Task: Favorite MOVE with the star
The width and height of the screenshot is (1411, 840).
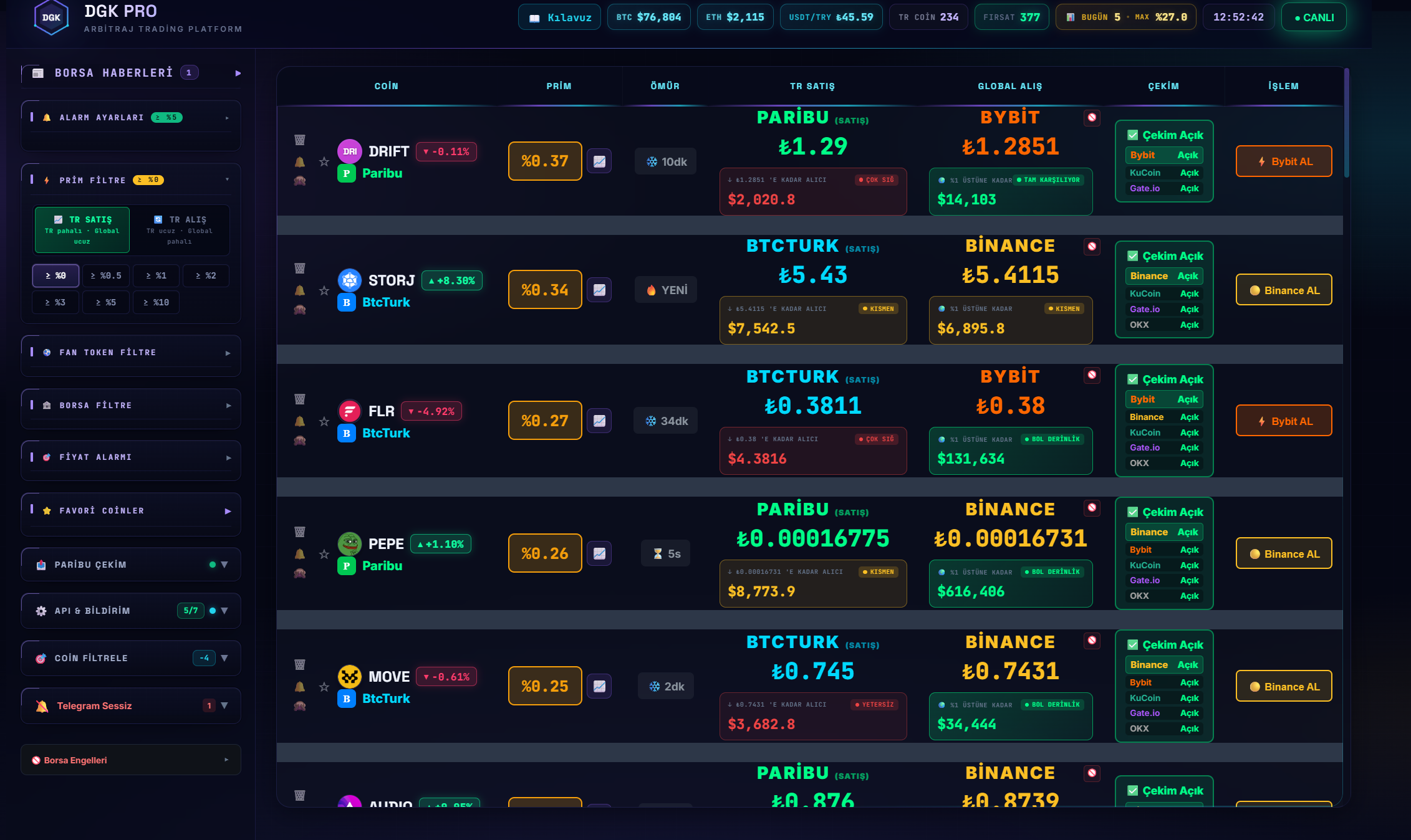Action: (324, 687)
